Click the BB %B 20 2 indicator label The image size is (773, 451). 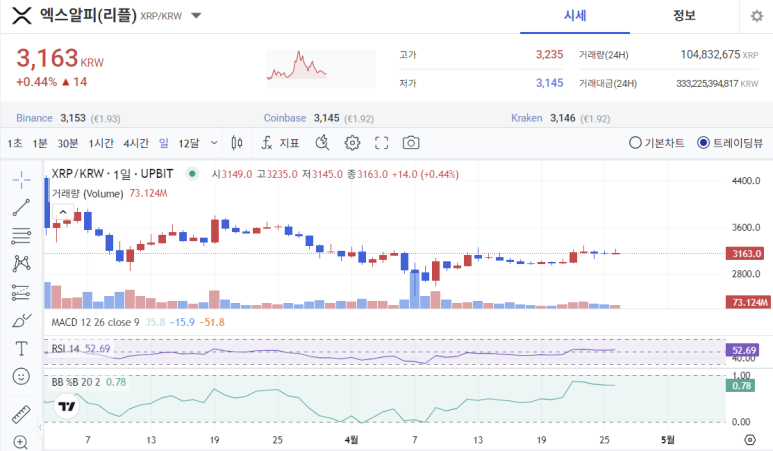pos(76,382)
